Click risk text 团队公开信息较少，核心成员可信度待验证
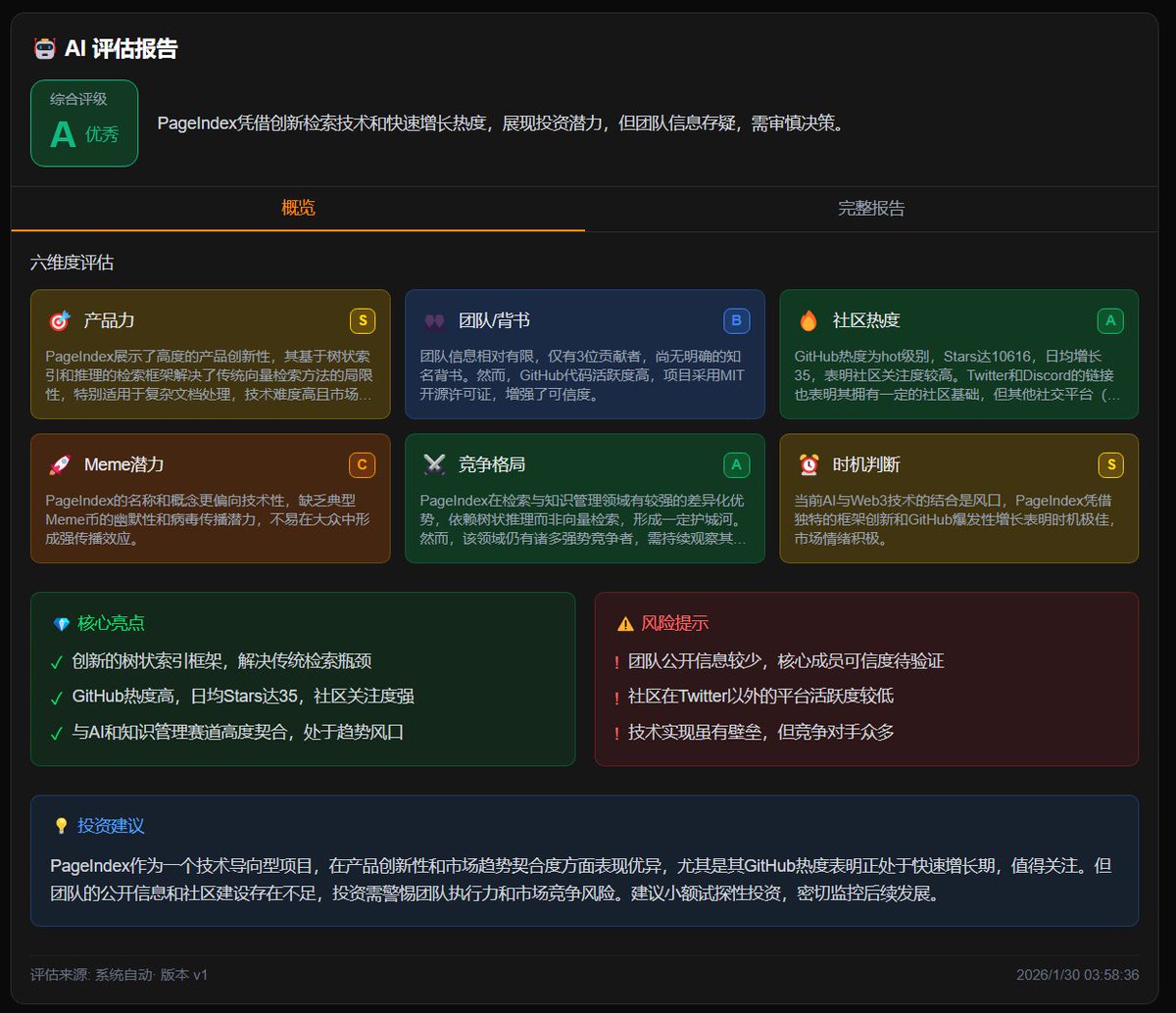Screen dimensions: 1176x1013 (786, 661)
